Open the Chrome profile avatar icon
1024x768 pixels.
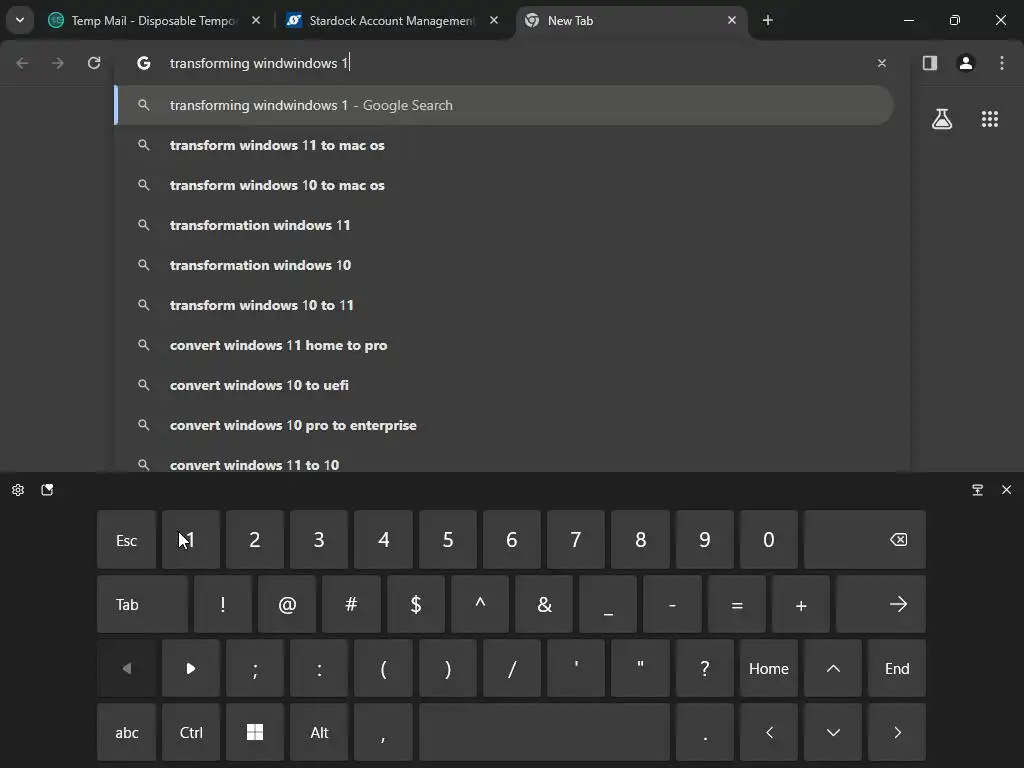click(966, 63)
